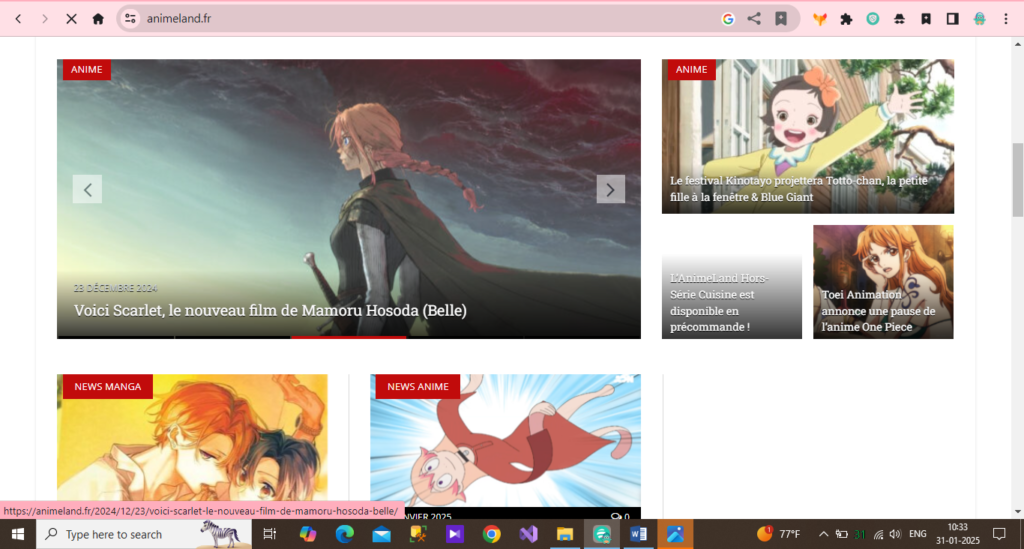Select the active red carousel indicator
Screen dimensions: 1024x549
(x=348, y=337)
